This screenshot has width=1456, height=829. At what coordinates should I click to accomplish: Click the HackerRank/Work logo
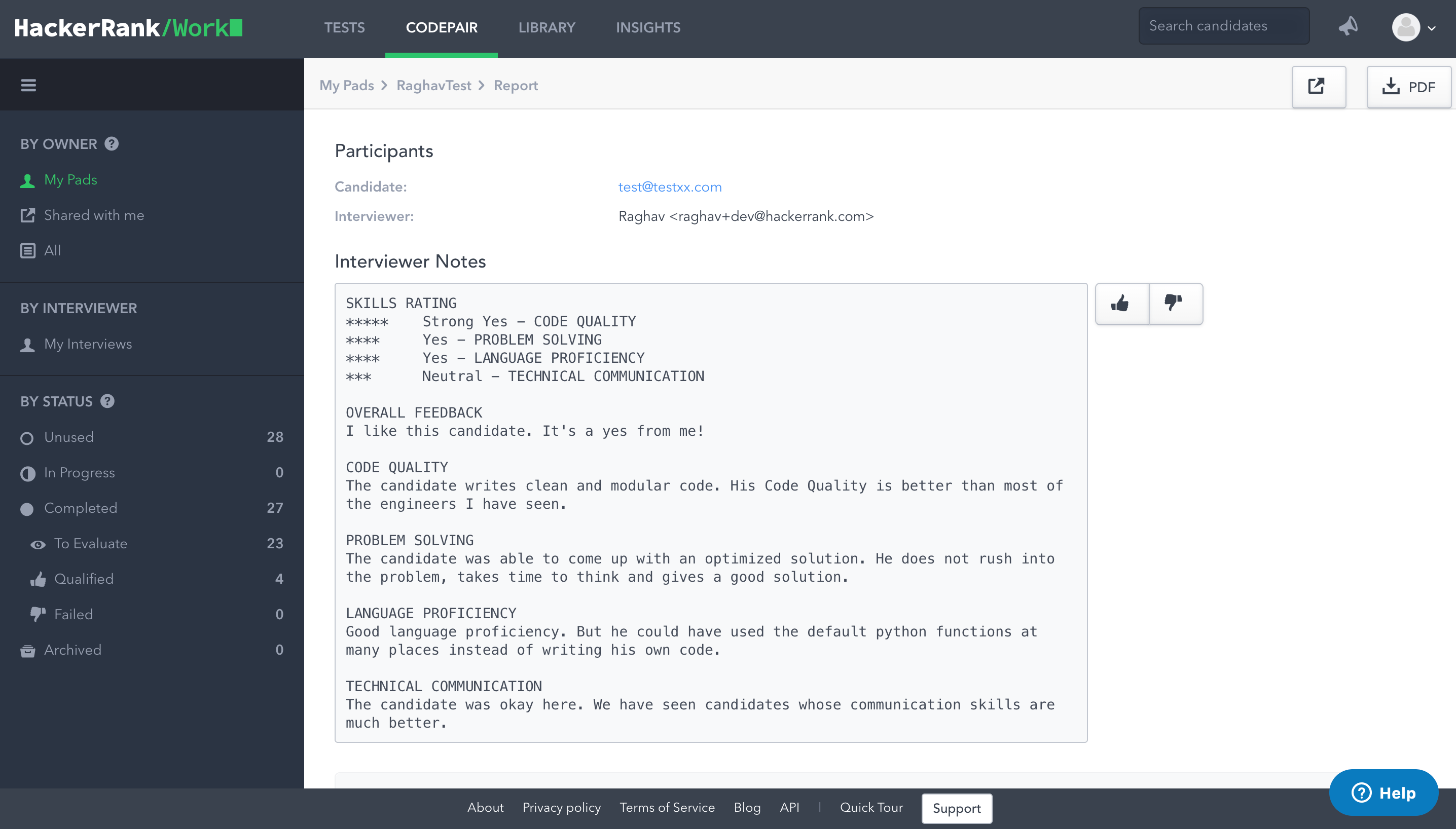point(129,28)
